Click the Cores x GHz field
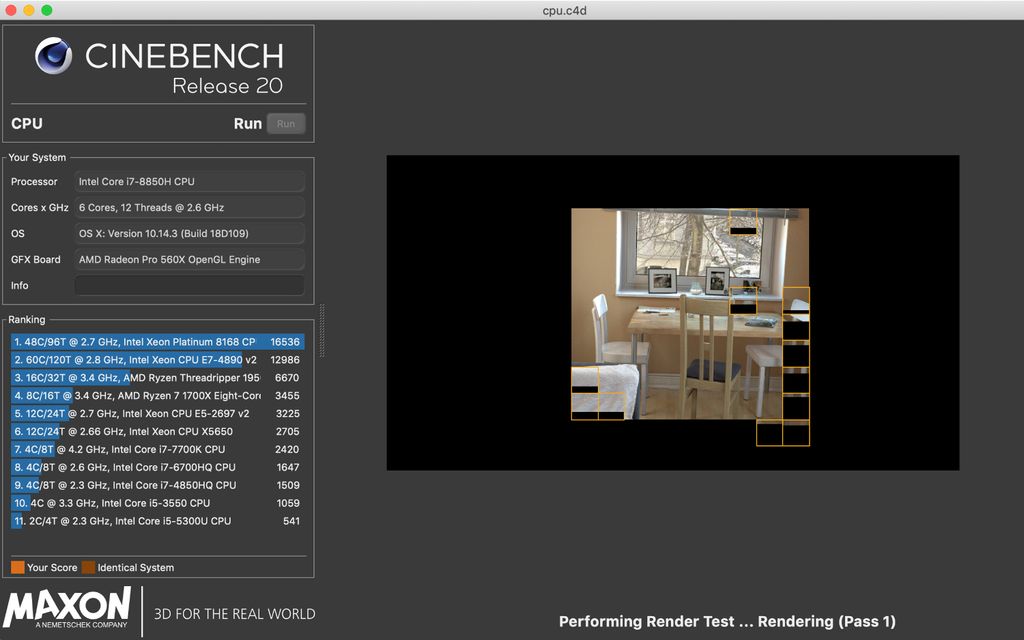The image size is (1024, 640). point(189,207)
